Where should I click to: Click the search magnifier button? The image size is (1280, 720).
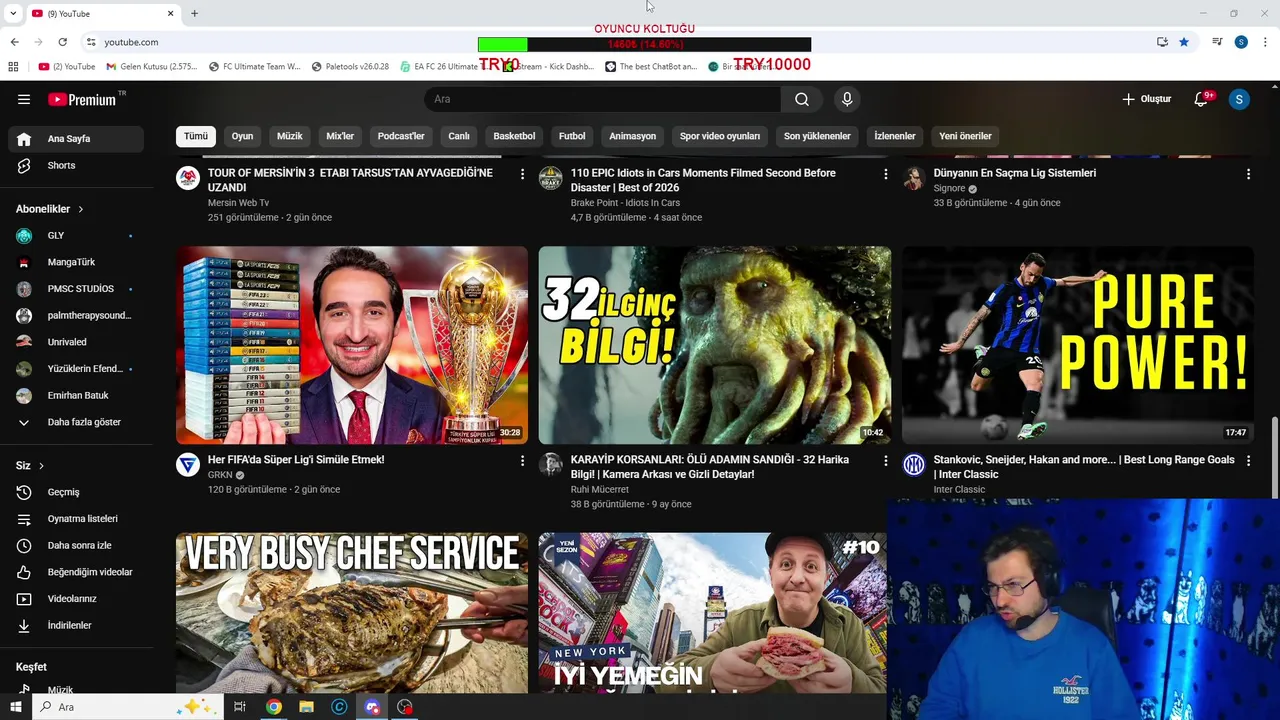point(802,99)
